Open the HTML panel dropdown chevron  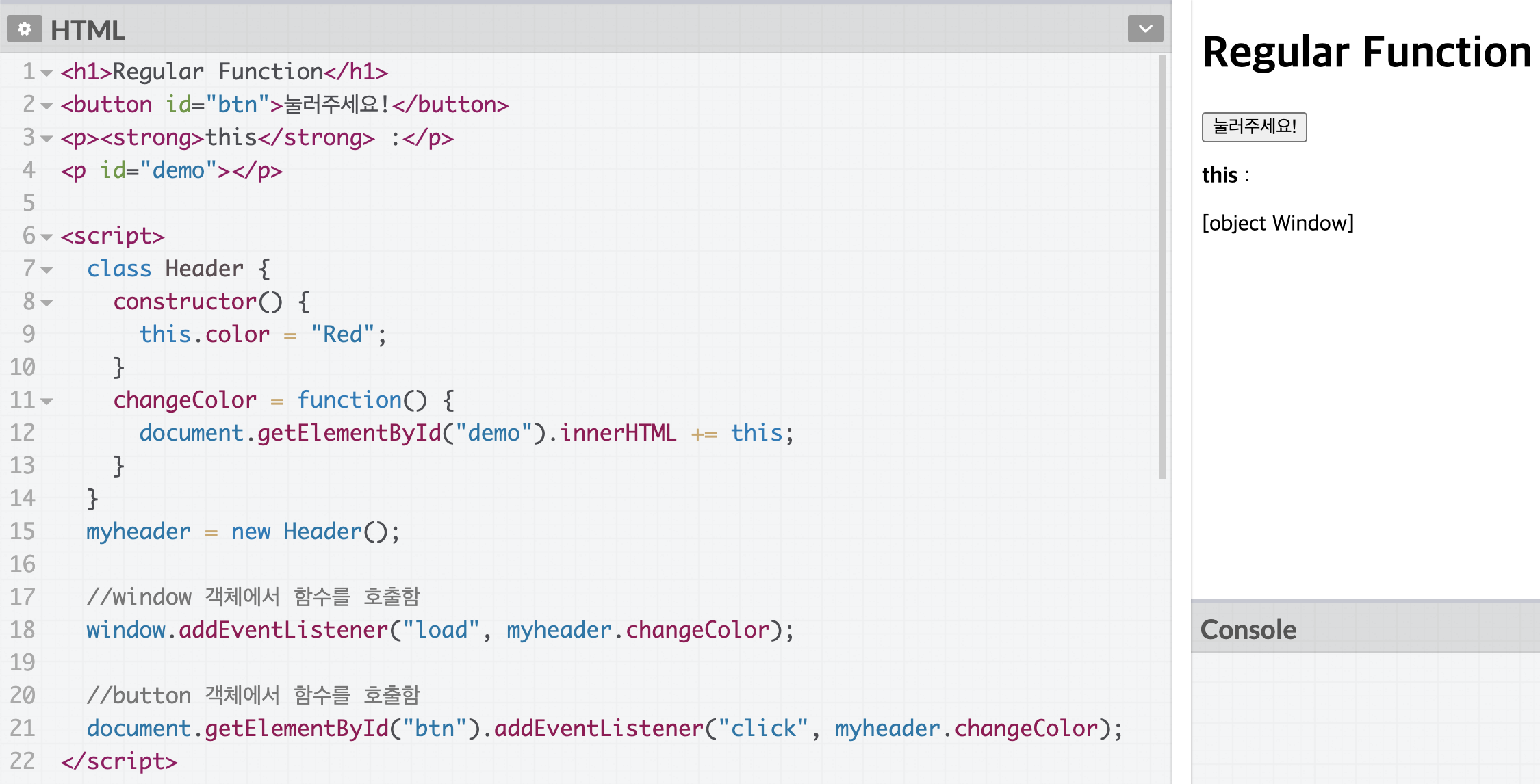pyautogui.click(x=1145, y=29)
